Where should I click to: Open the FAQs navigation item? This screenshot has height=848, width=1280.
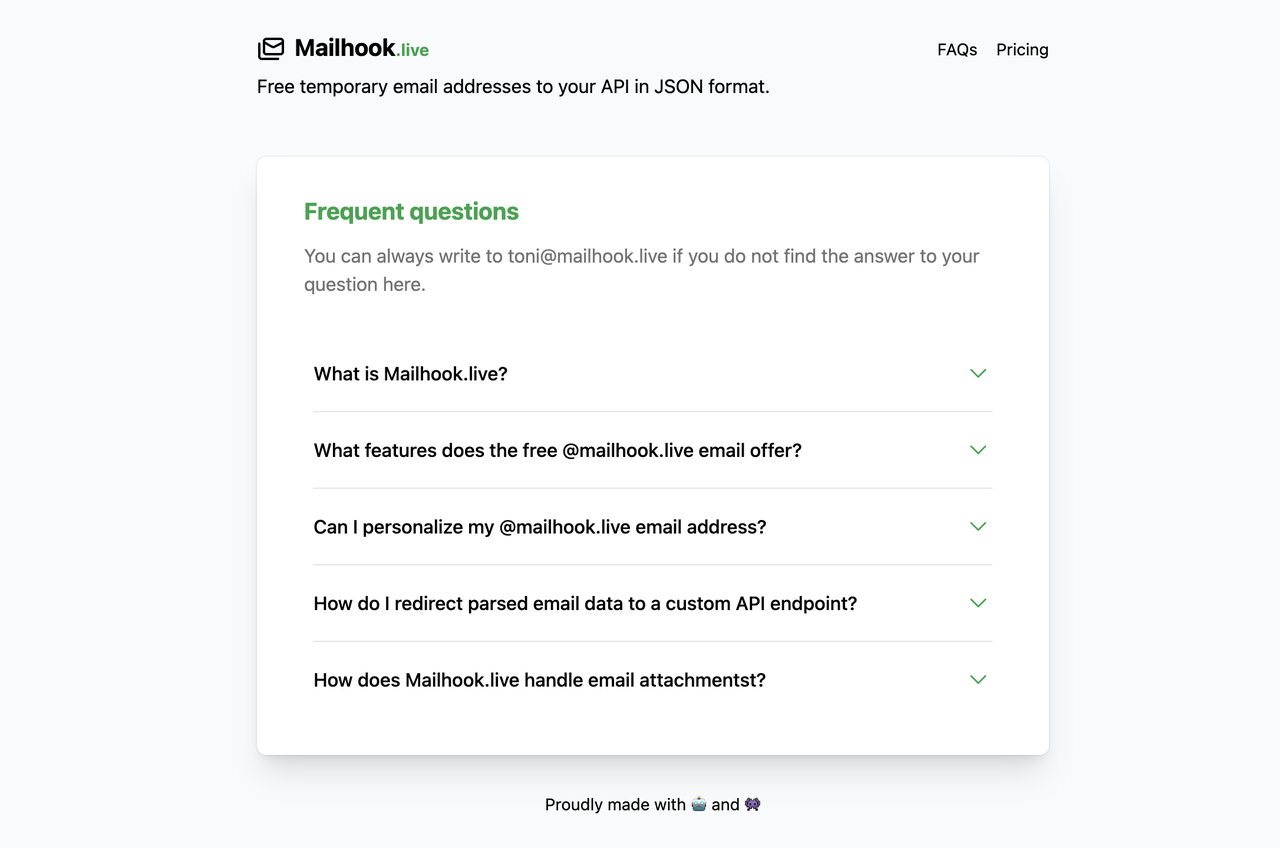[x=957, y=49]
